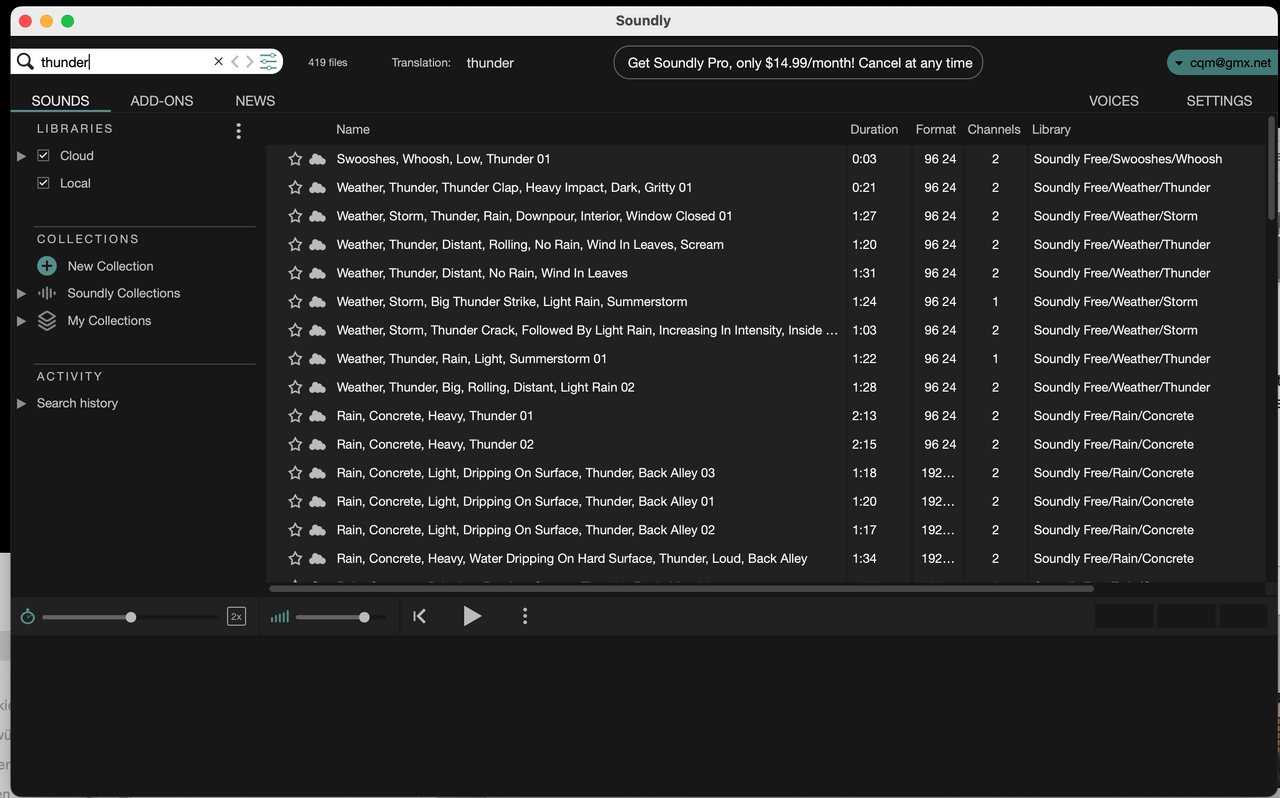Image resolution: width=1280 pixels, height=798 pixels.
Task: Skip back to start of sound
Action: click(x=420, y=616)
